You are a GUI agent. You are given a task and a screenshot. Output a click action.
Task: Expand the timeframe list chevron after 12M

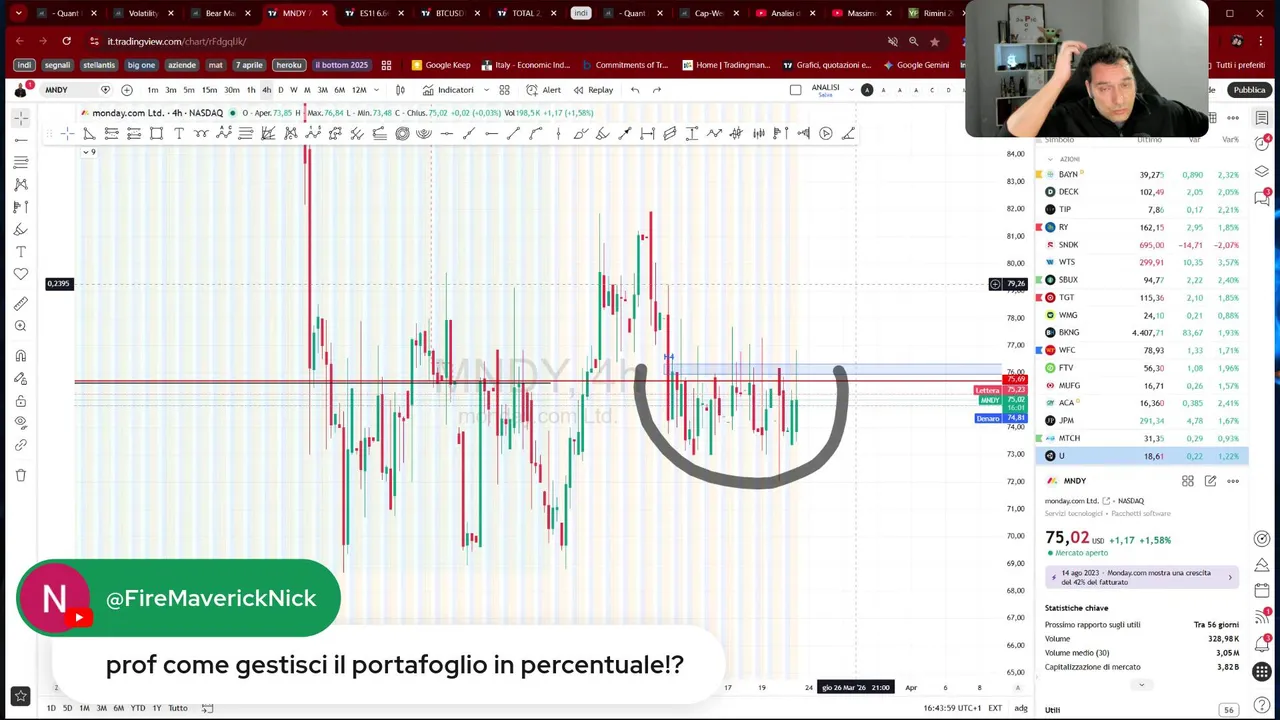coord(376,90)
